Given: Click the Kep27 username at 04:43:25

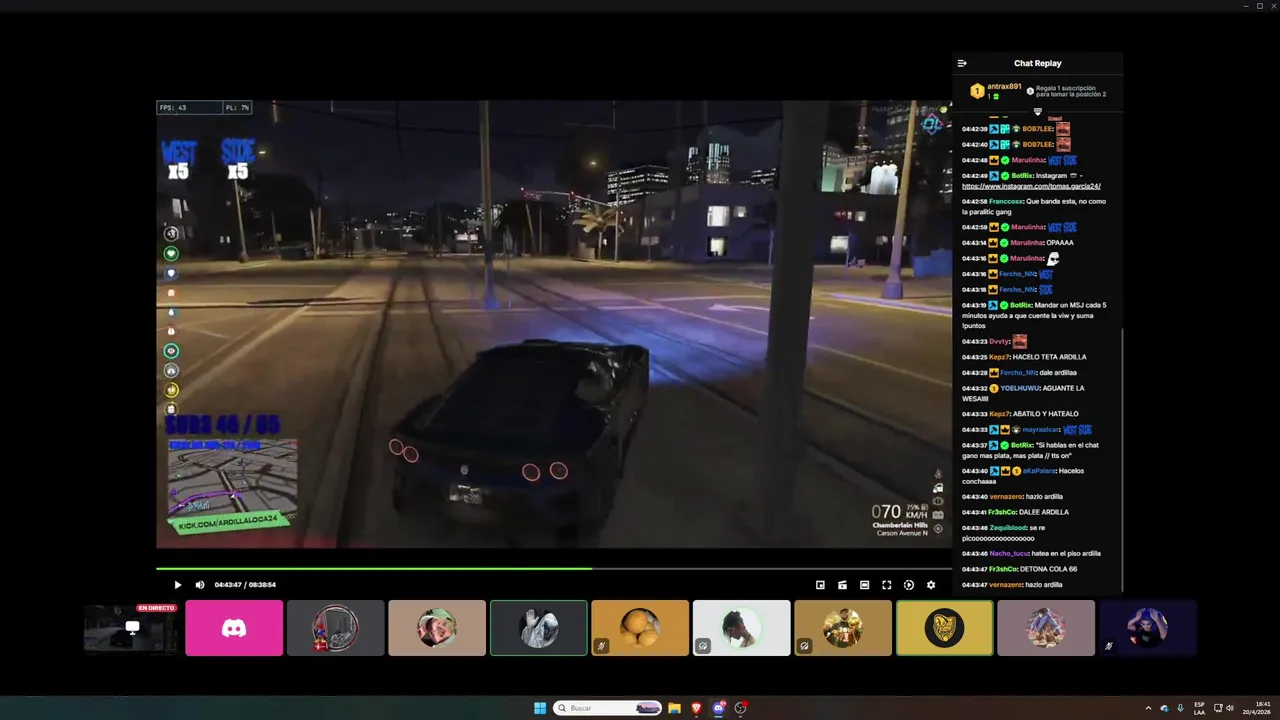Looking at the screenshot, I should coord(999,357).
